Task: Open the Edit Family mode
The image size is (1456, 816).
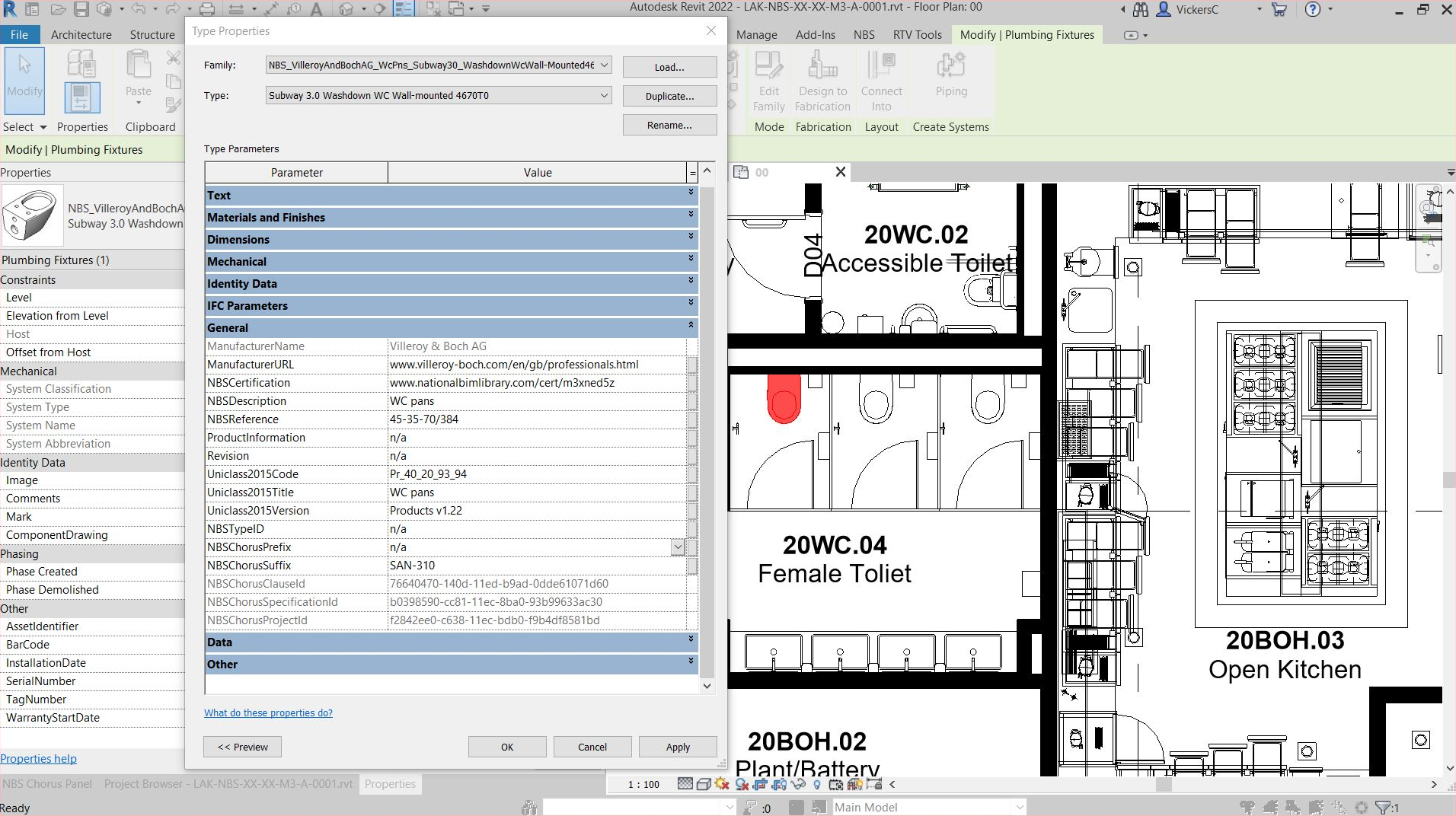Action: tap(768, 80)
